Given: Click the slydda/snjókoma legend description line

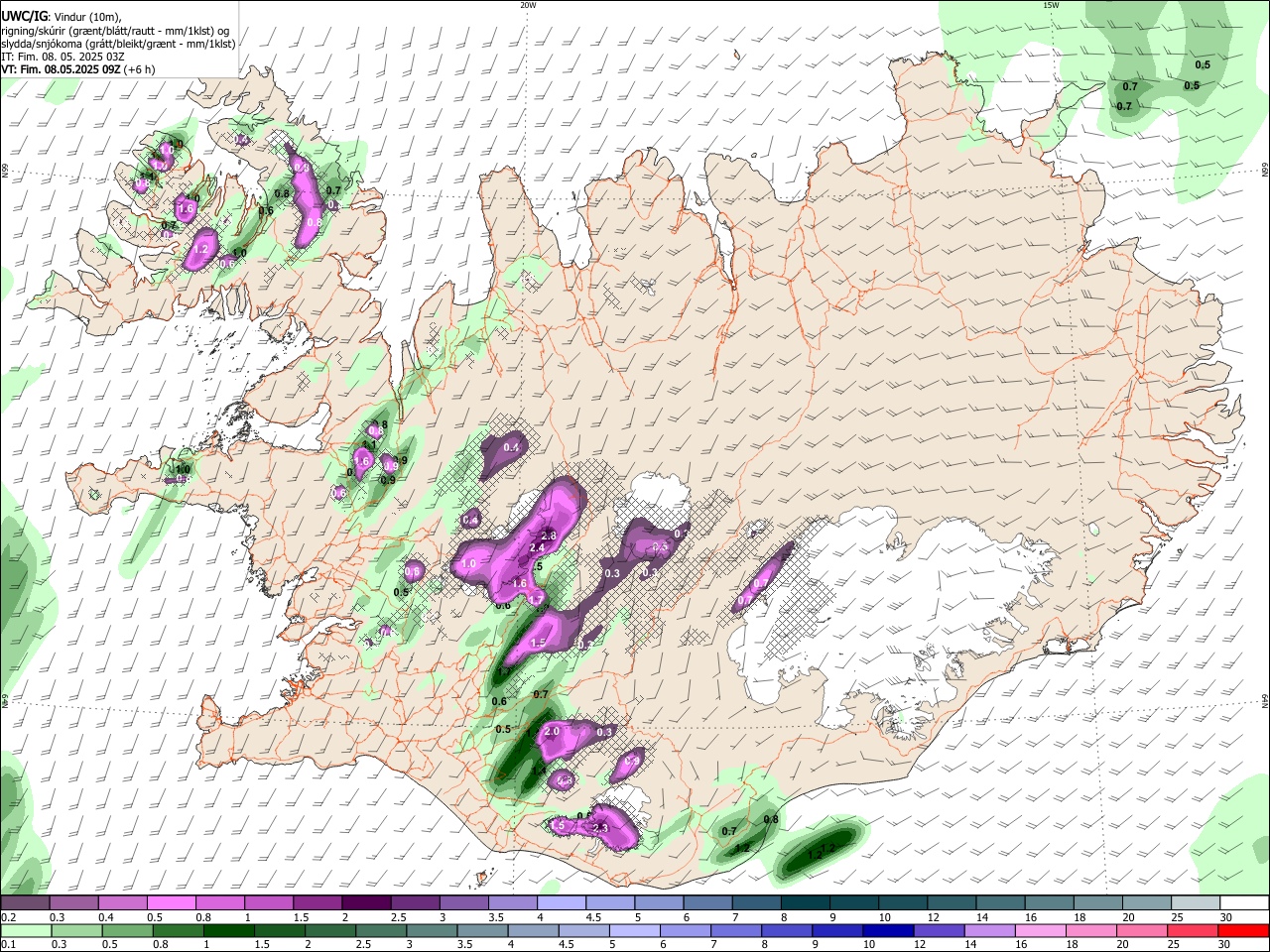Looking at the screenshot, I should coord(118,44).
